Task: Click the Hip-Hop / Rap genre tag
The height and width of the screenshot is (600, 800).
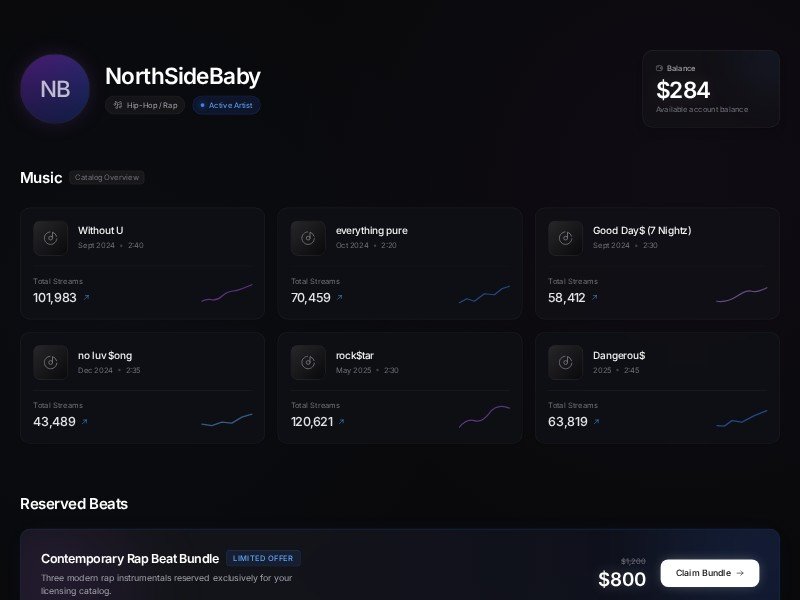Action: point(145,105)
